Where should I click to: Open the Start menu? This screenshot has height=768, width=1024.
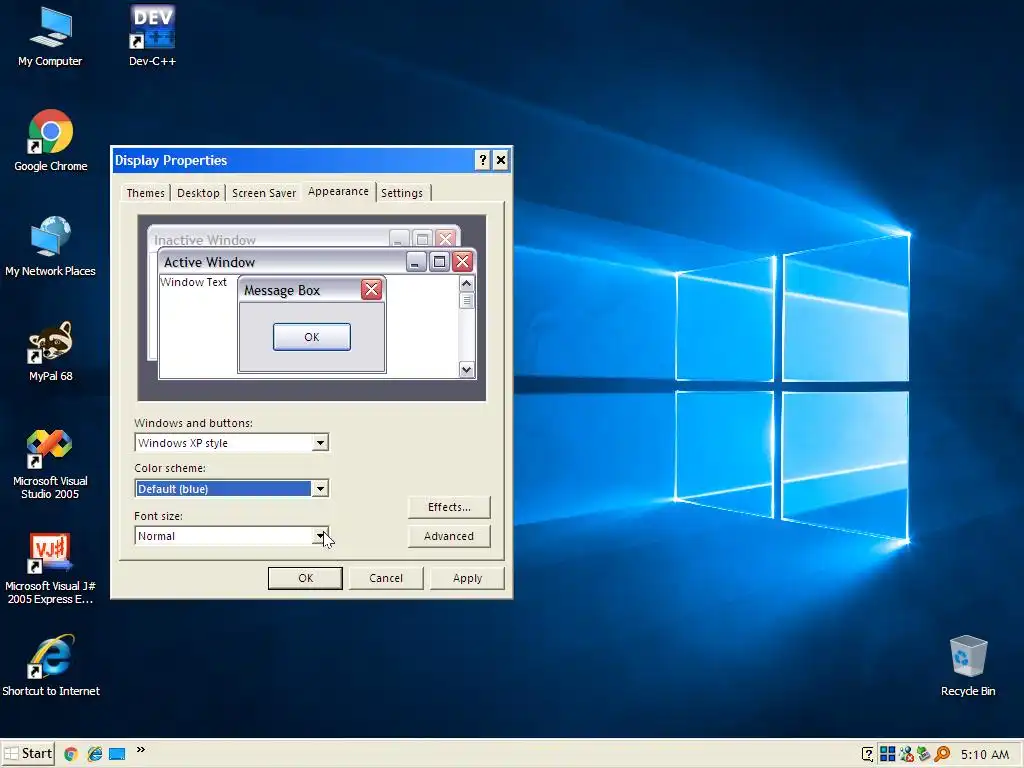point(28,754)
